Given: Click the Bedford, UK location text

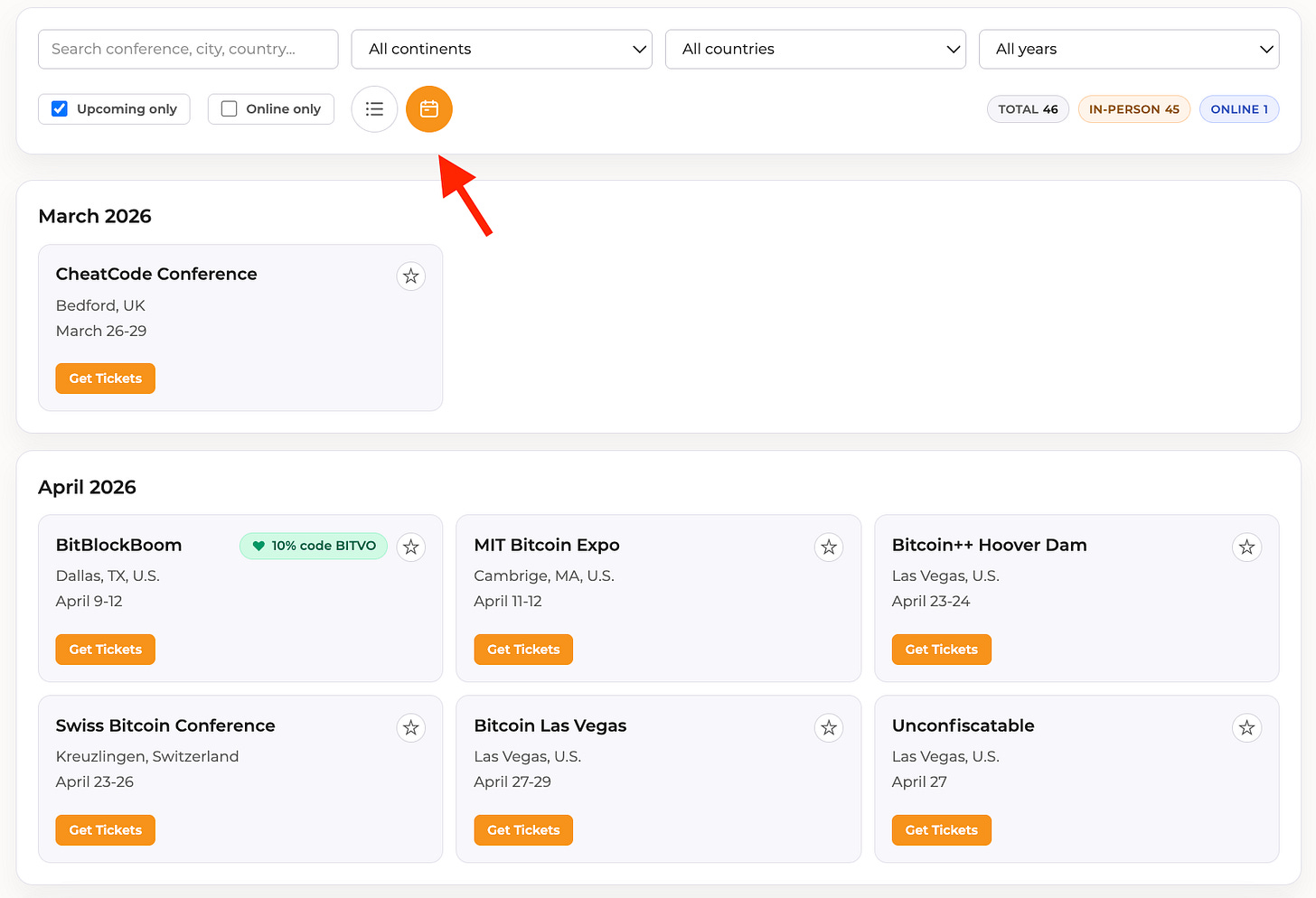Looking at the screenshot, I should tap(100, 305).
